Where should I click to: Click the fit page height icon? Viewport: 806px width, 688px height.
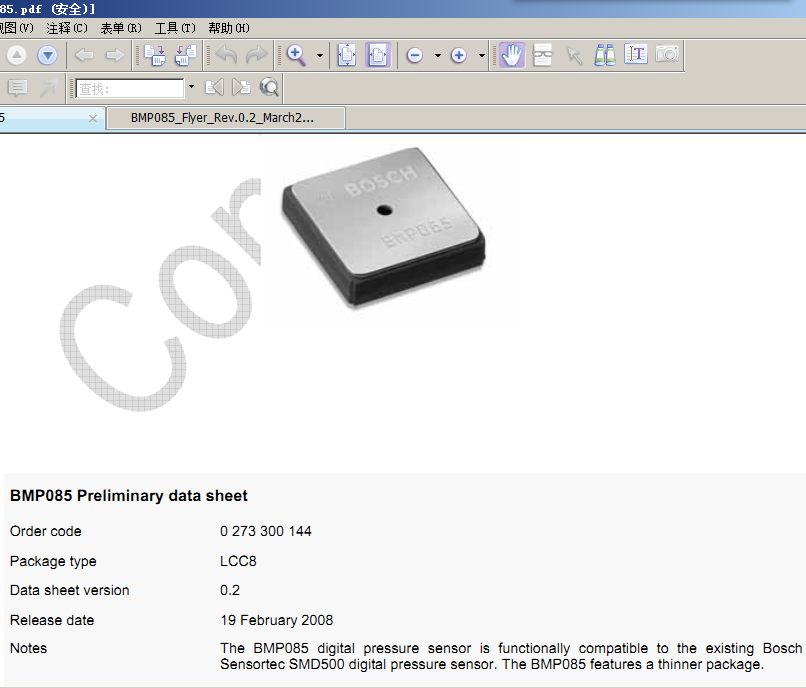point(347,55)
